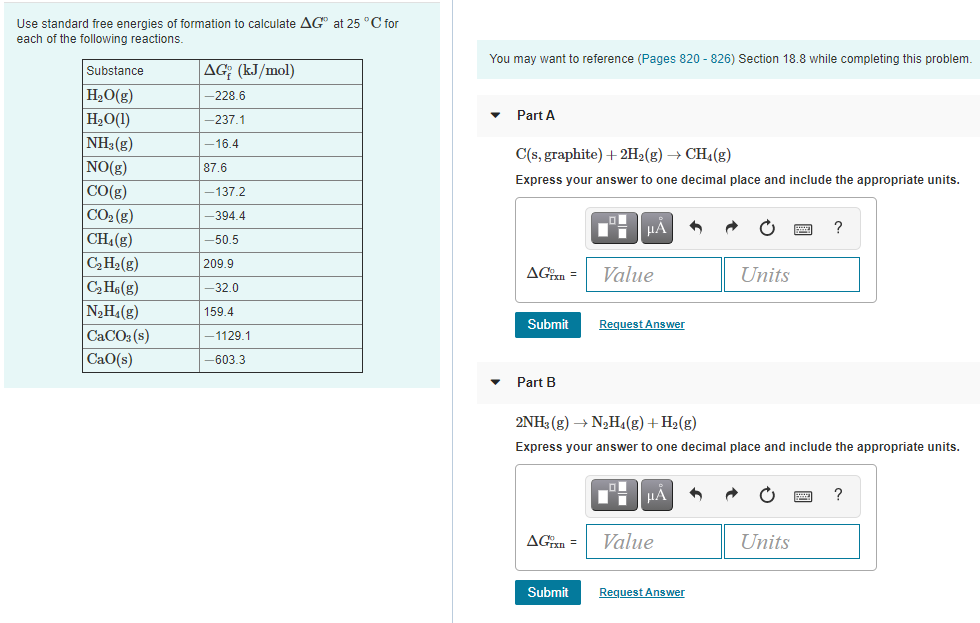Select the −16.4 value cell
980x623 pixels.
pos(281,144)
